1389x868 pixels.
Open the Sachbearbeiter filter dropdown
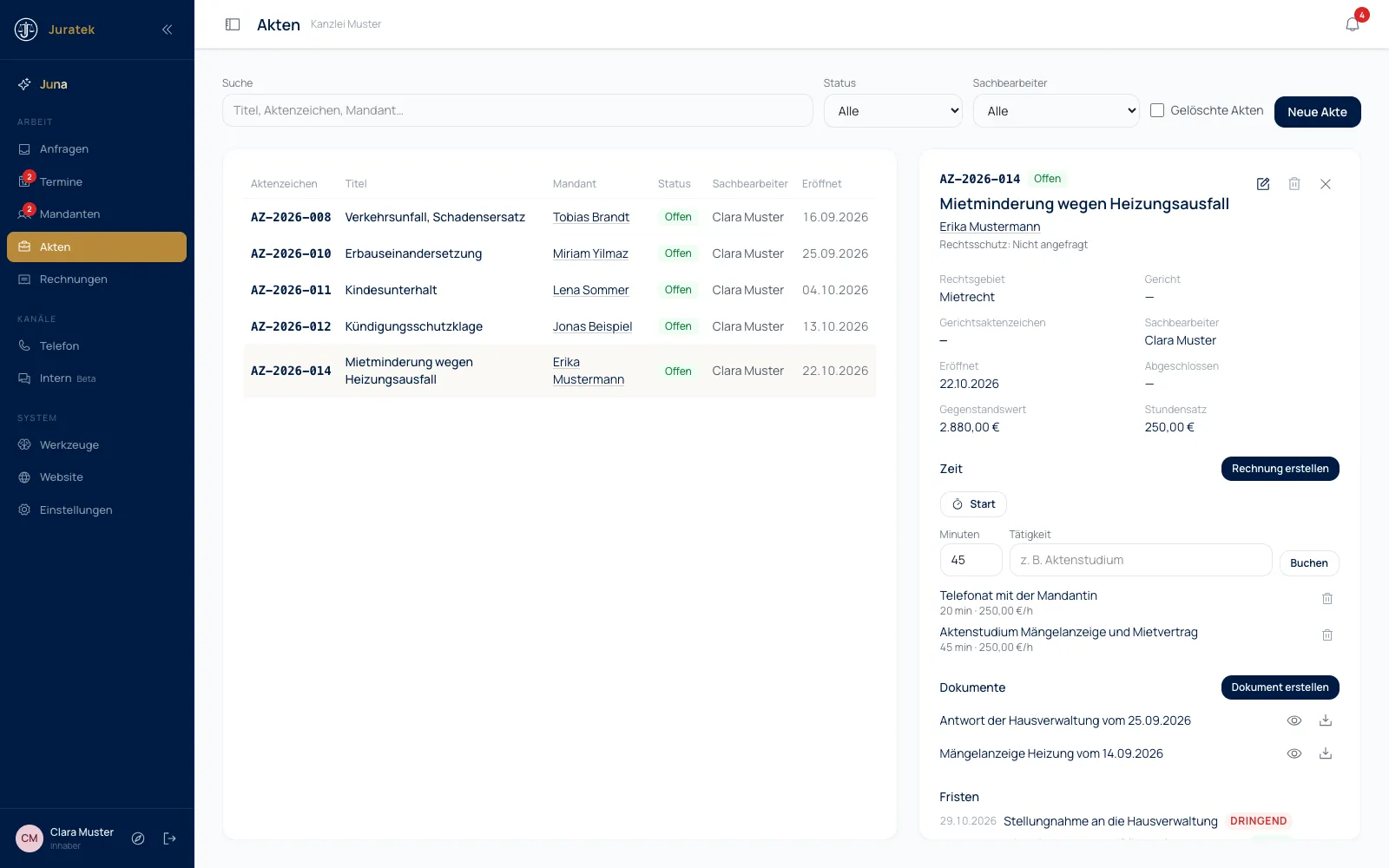1057,111
